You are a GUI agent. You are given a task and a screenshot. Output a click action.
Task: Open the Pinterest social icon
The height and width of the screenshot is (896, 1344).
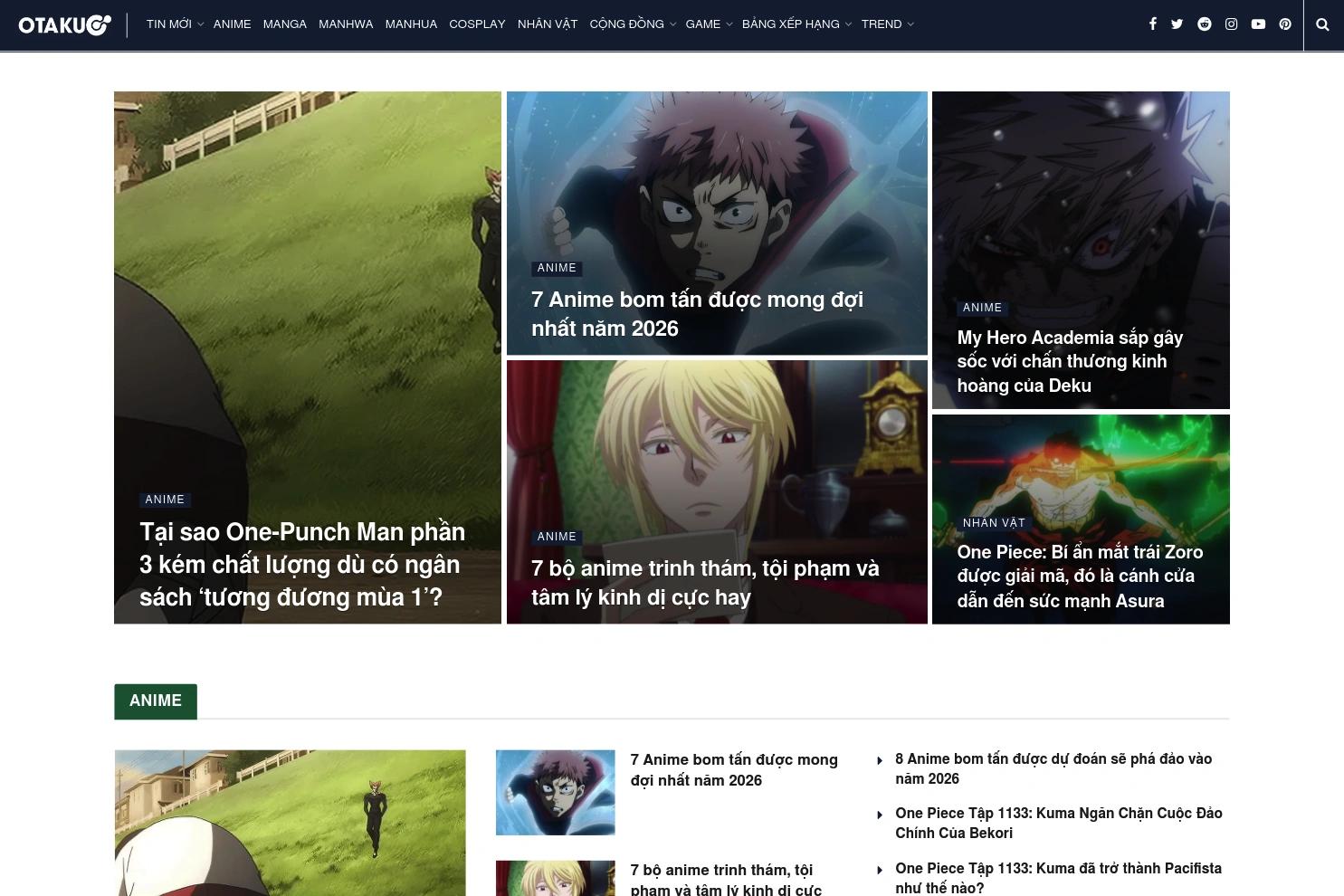coord(1284,24)
